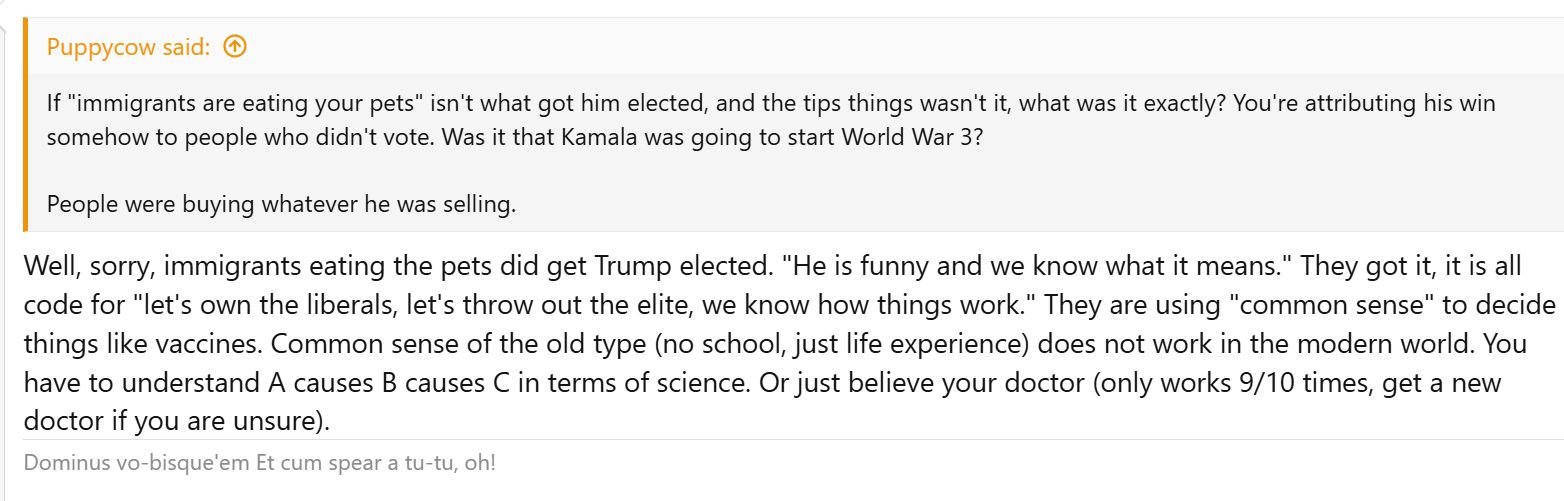
Task: Open the "Puppycow said:" quote link
Action: (128, 47)
